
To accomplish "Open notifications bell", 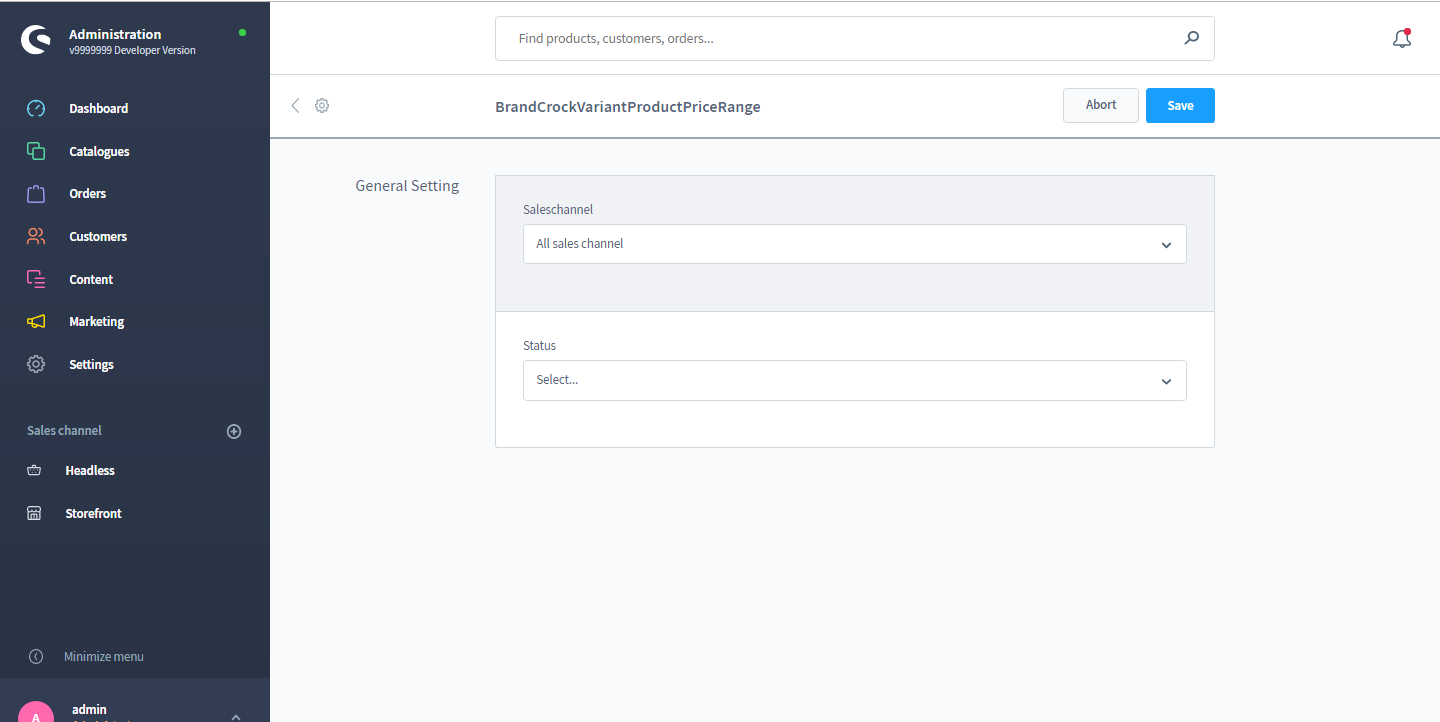I will coord(1402,38).
